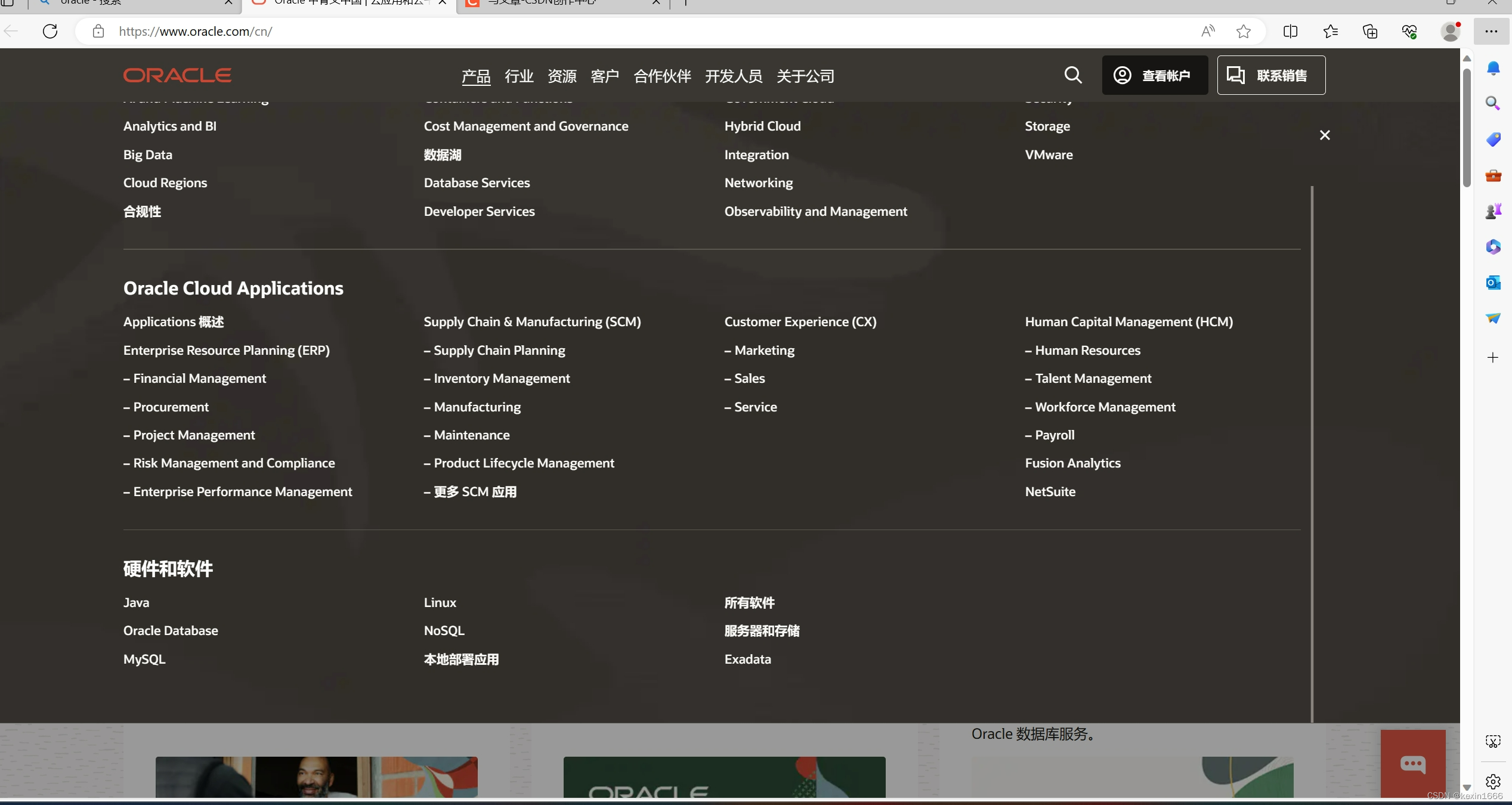Close the products mega menu
The image size is (1512, 805).
click(x=1325, y=135)
